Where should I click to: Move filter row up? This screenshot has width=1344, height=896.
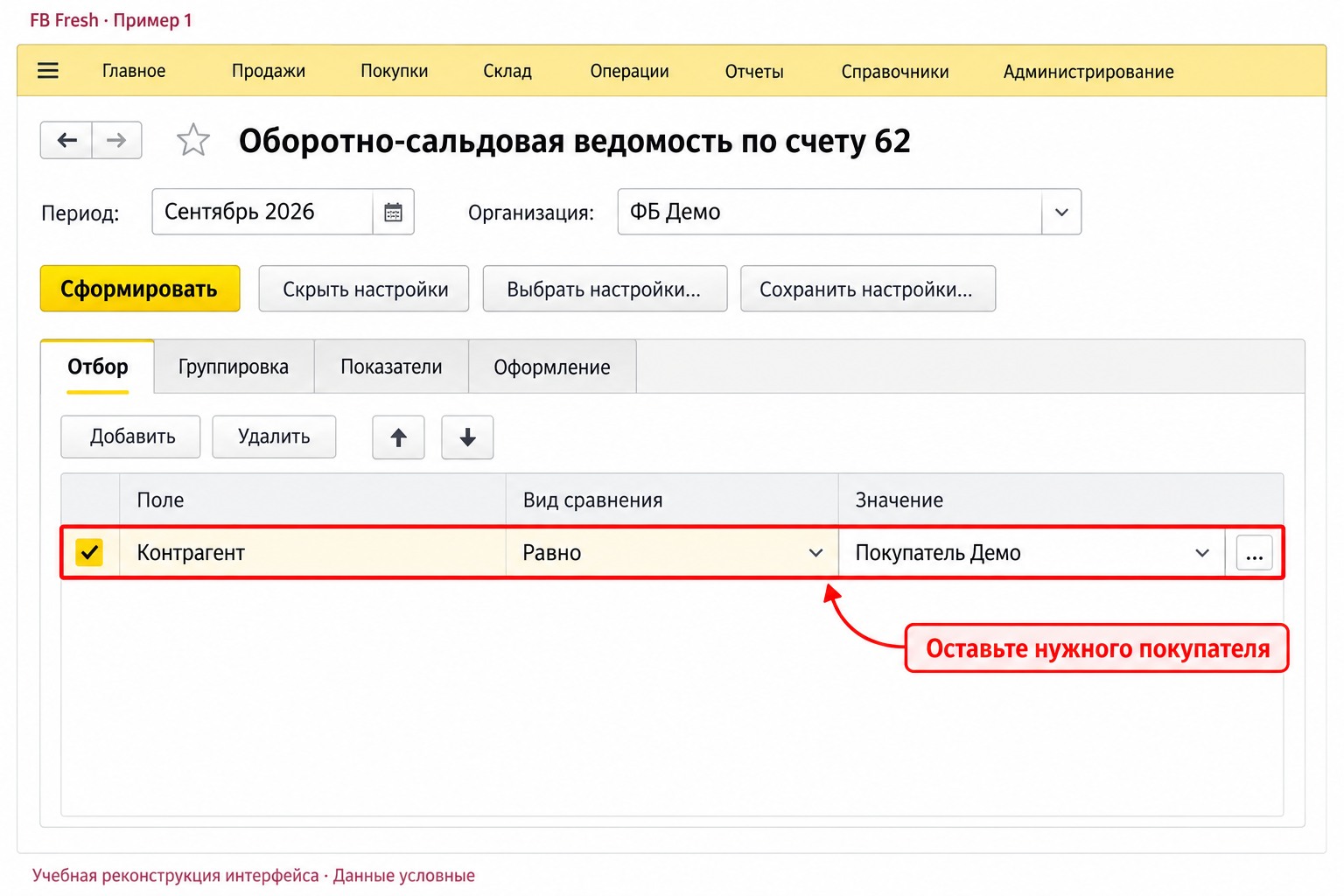pyautogui.click(x=398, y=437)
